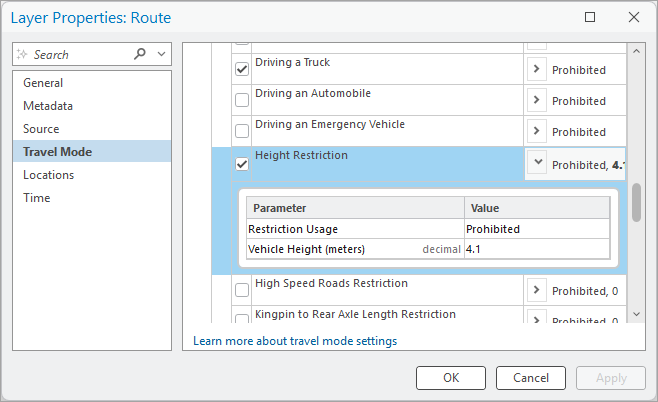The width and height of the screenshot is (658, 402).
Task: Click the OK button
Action: (x=451, y=378)
